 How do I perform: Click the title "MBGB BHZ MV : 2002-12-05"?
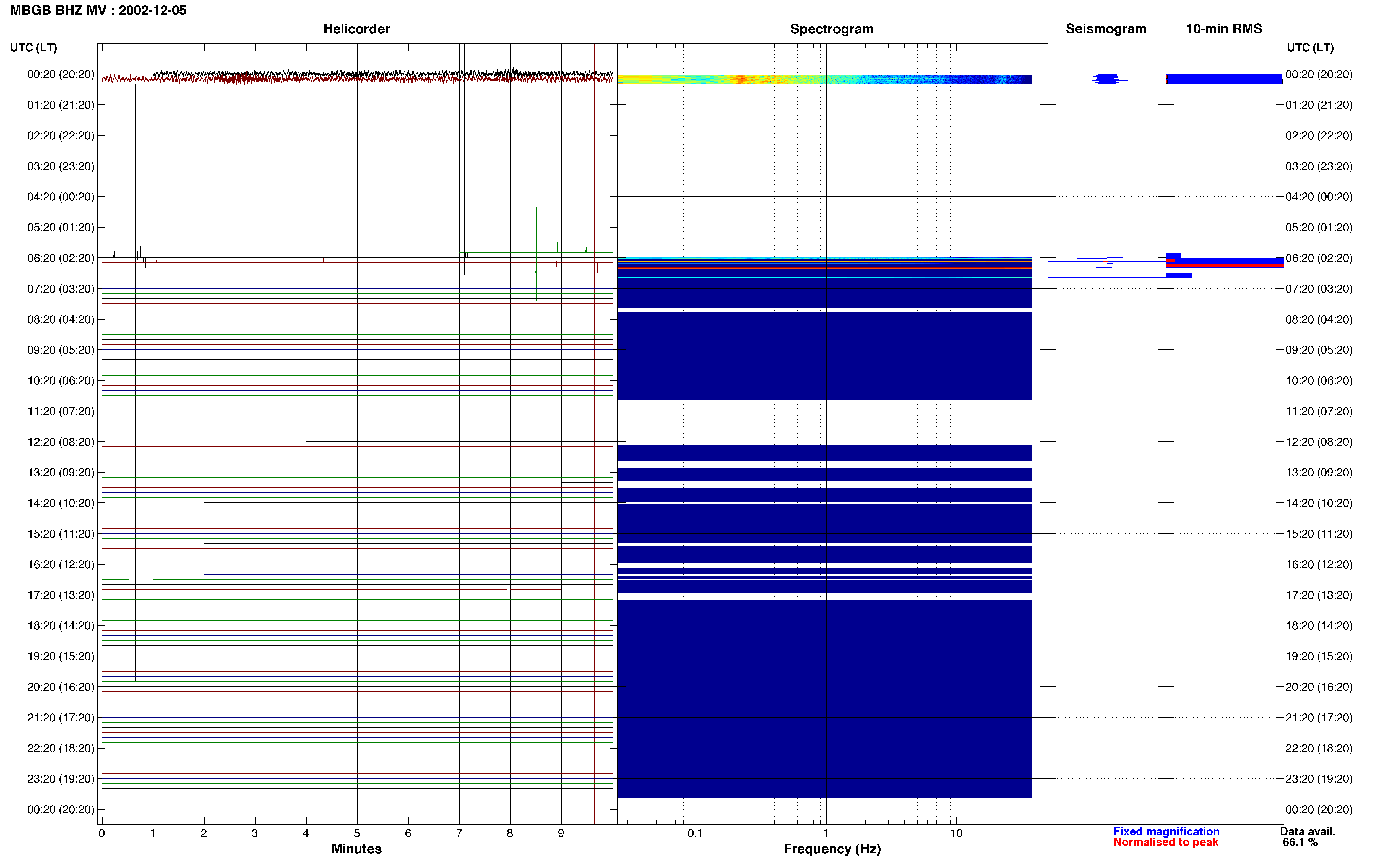tap(98, 10)
